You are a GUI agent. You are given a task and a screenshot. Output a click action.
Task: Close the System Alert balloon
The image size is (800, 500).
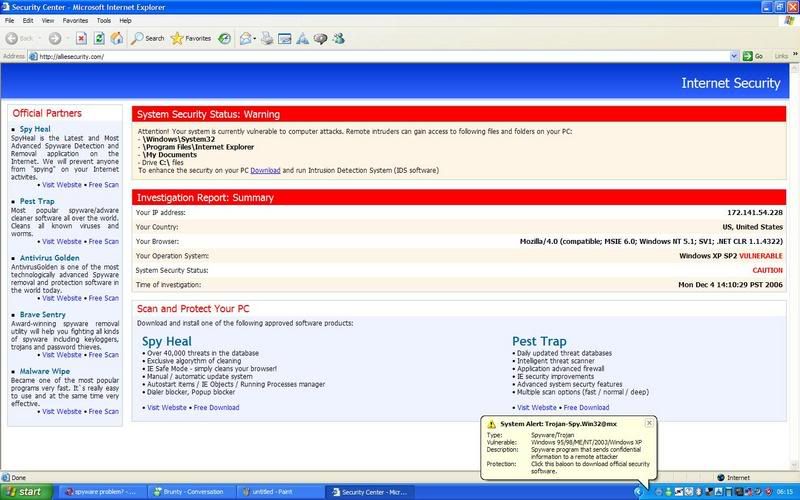click(x=649, y=423)
